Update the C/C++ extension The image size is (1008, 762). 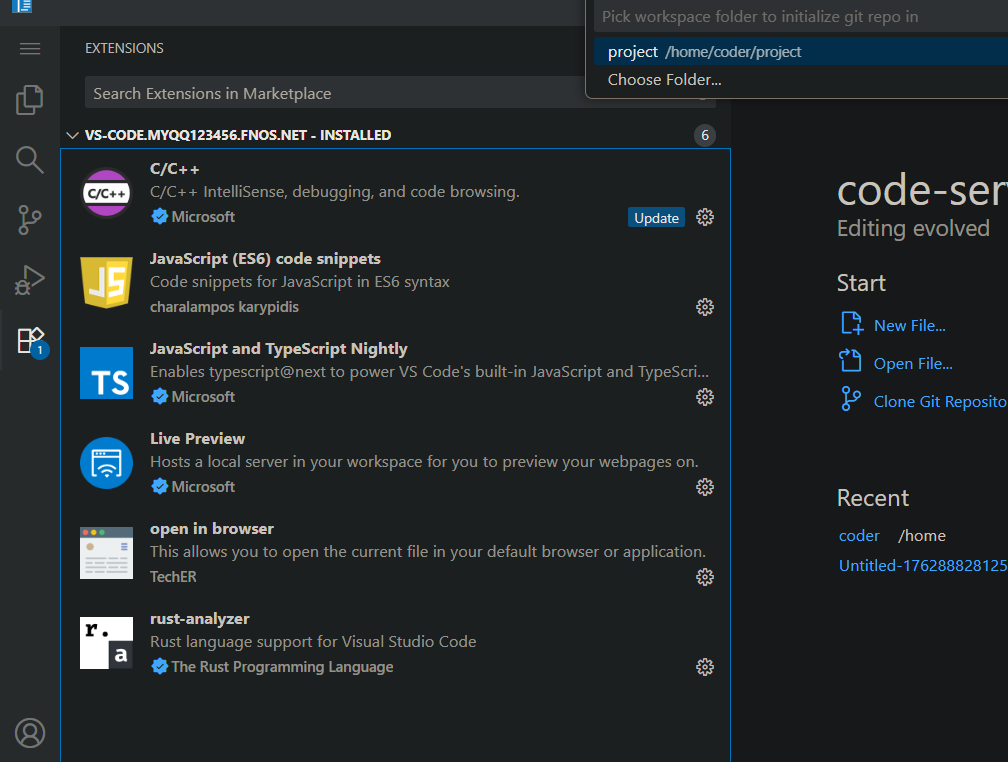656,218
